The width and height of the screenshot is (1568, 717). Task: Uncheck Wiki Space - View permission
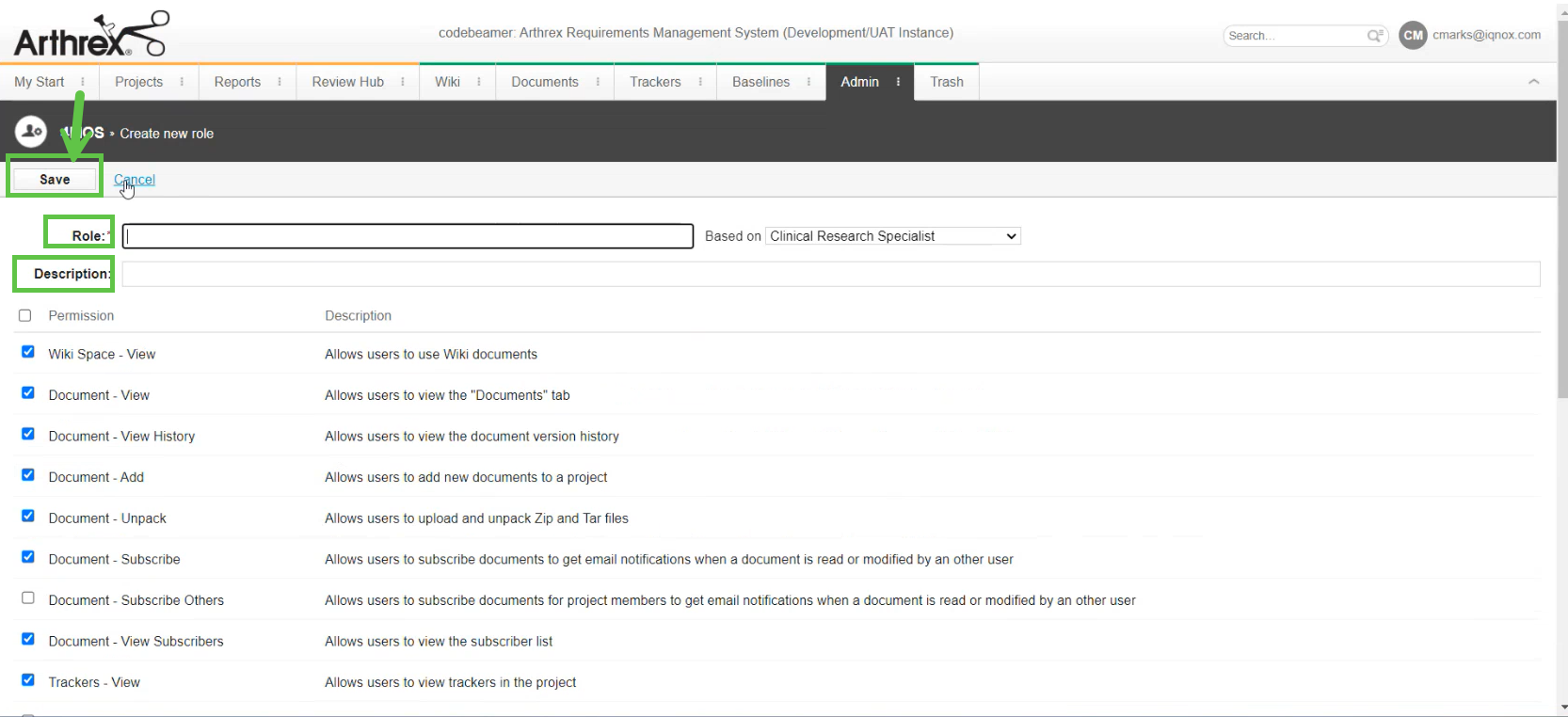(28, 352)
